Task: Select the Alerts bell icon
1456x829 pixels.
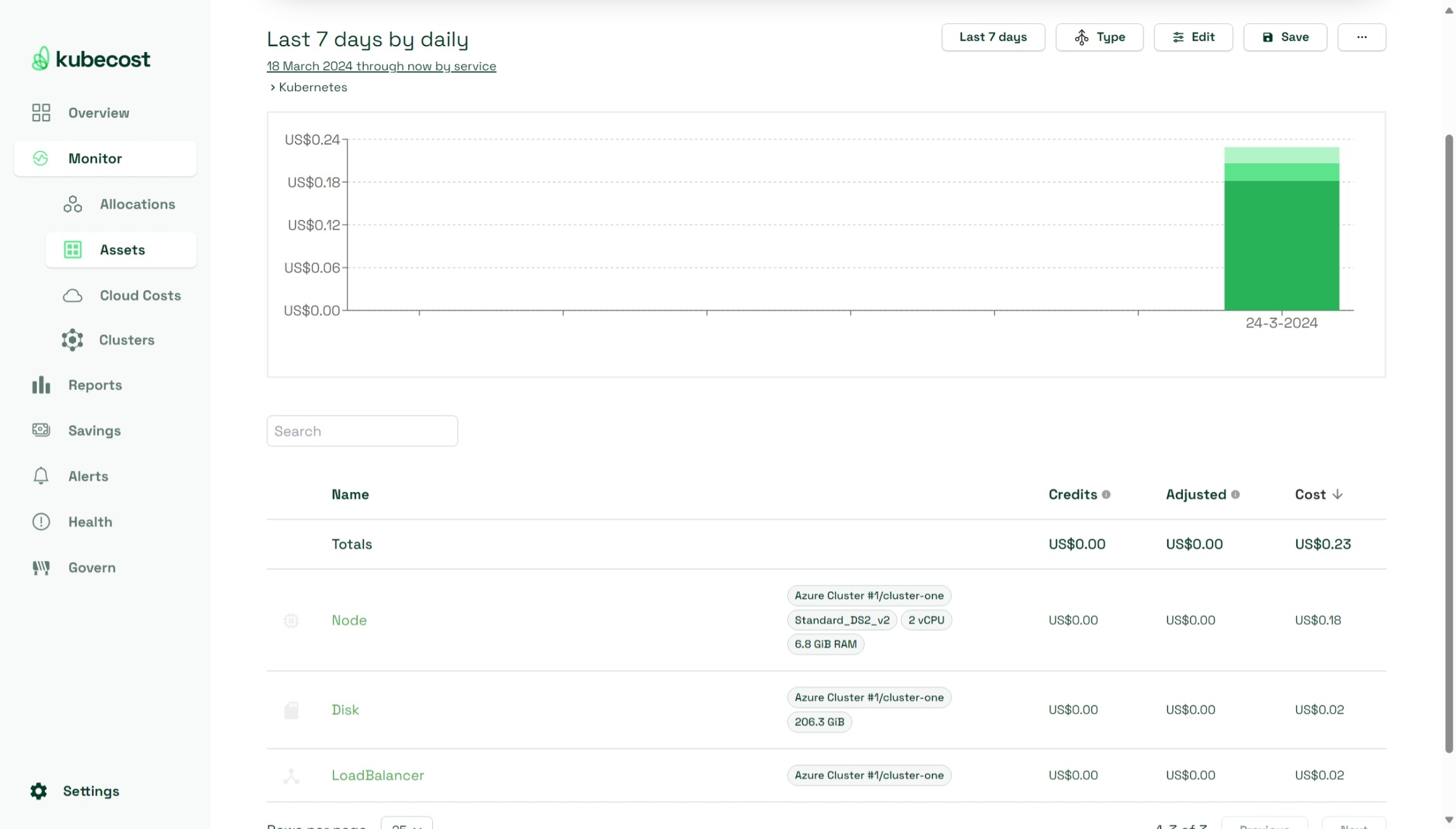Action: tap(41, 475)
